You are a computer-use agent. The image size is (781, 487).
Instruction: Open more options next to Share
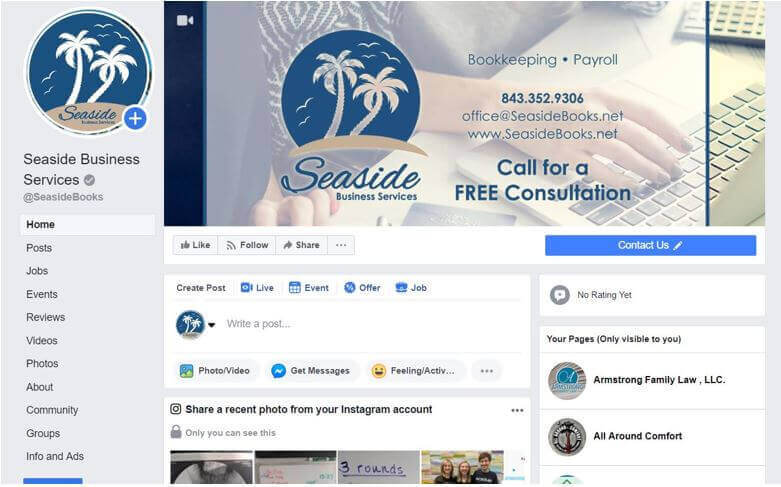[341, 245]
